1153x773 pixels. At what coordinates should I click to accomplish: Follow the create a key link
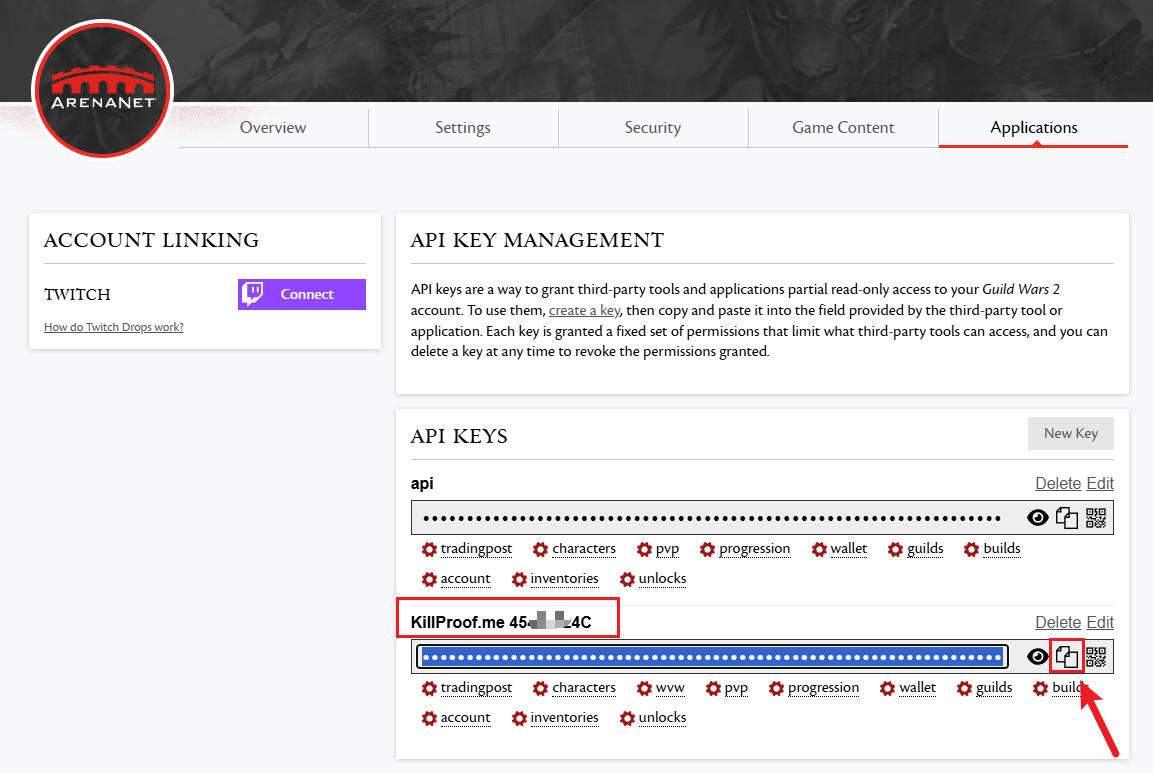(585, 310)
